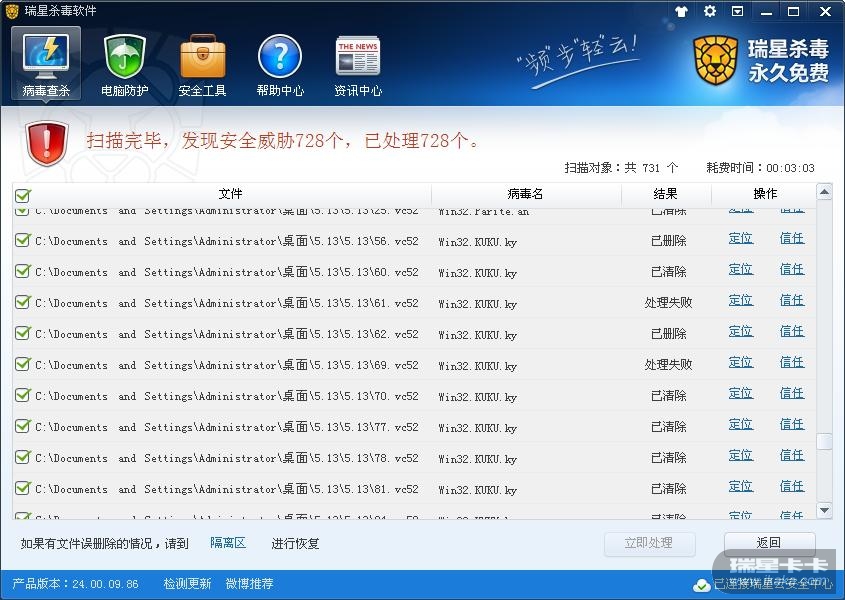Click the skin shirt icon in title bar
This screenshot has height=600, width=845.
[x=682, y=11]
